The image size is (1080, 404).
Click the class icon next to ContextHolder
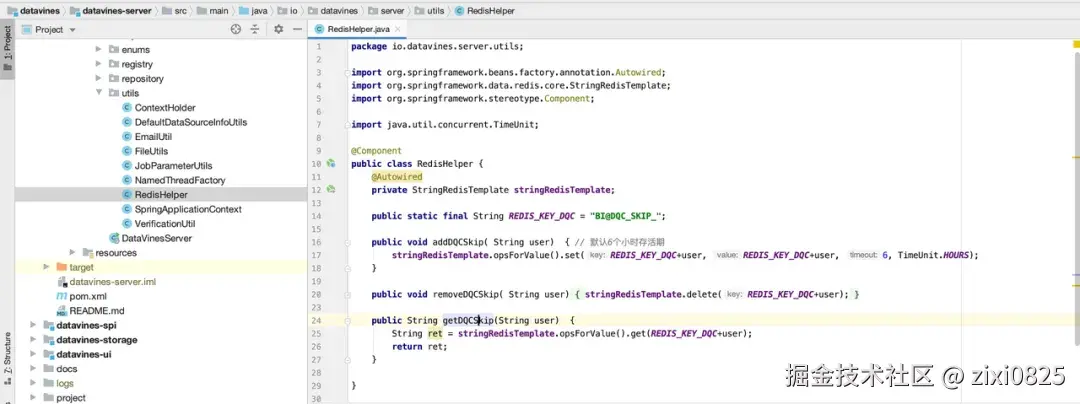point(127,107)
